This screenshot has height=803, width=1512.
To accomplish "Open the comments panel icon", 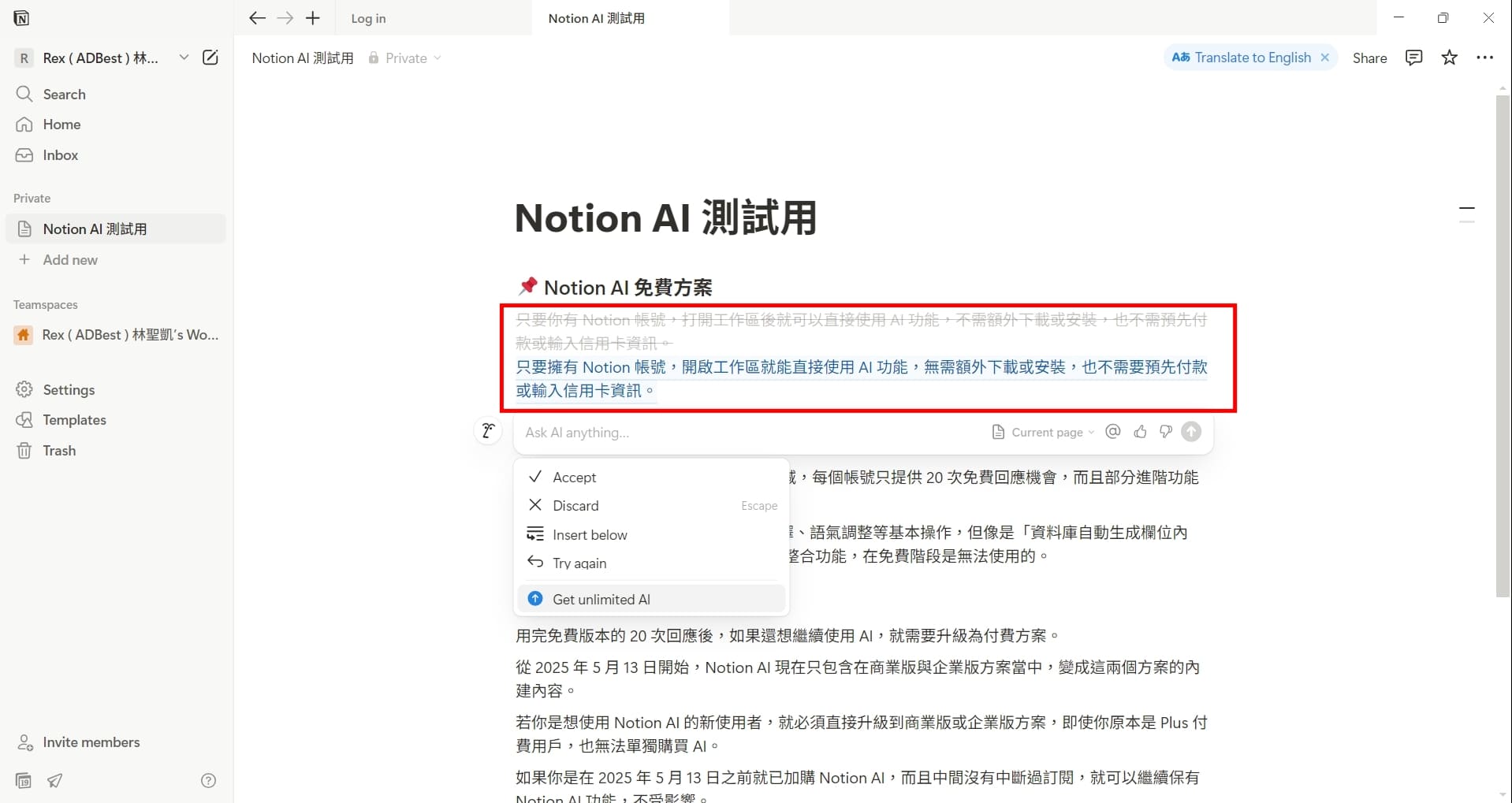I will pos(1413,58).
